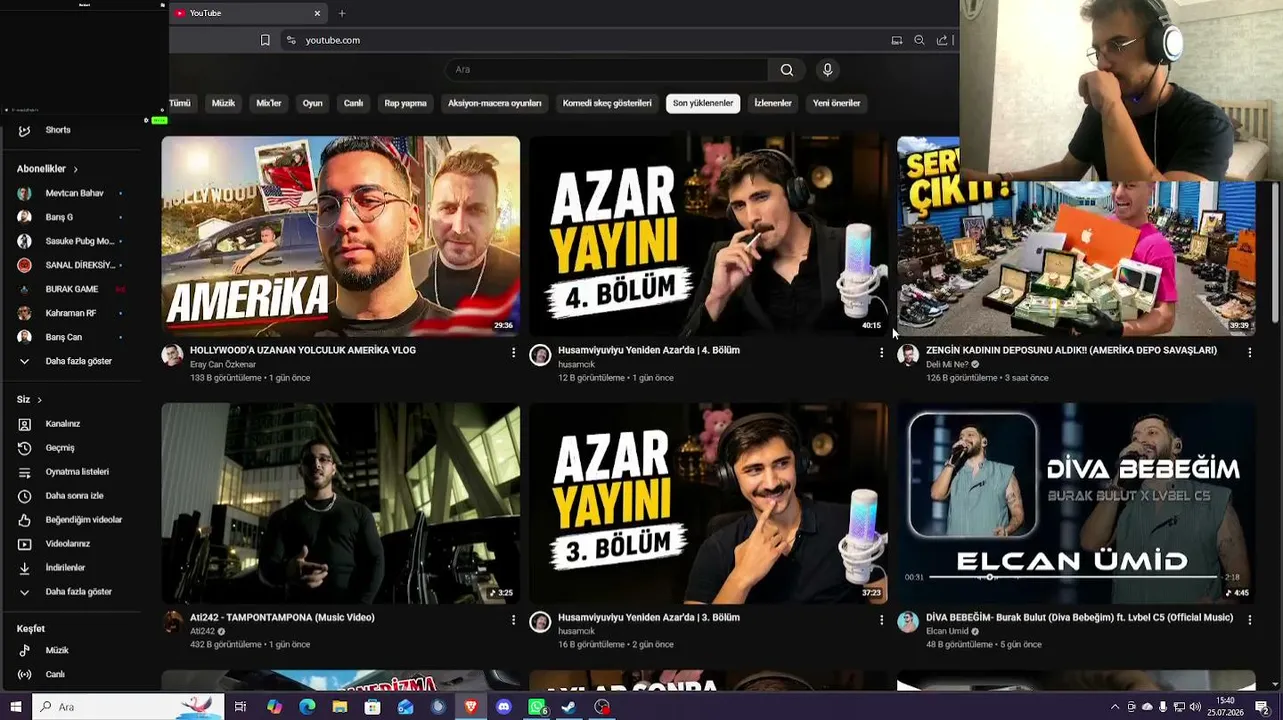
Task: Click the YouTube Ara search field
Action: click(606, 70)
